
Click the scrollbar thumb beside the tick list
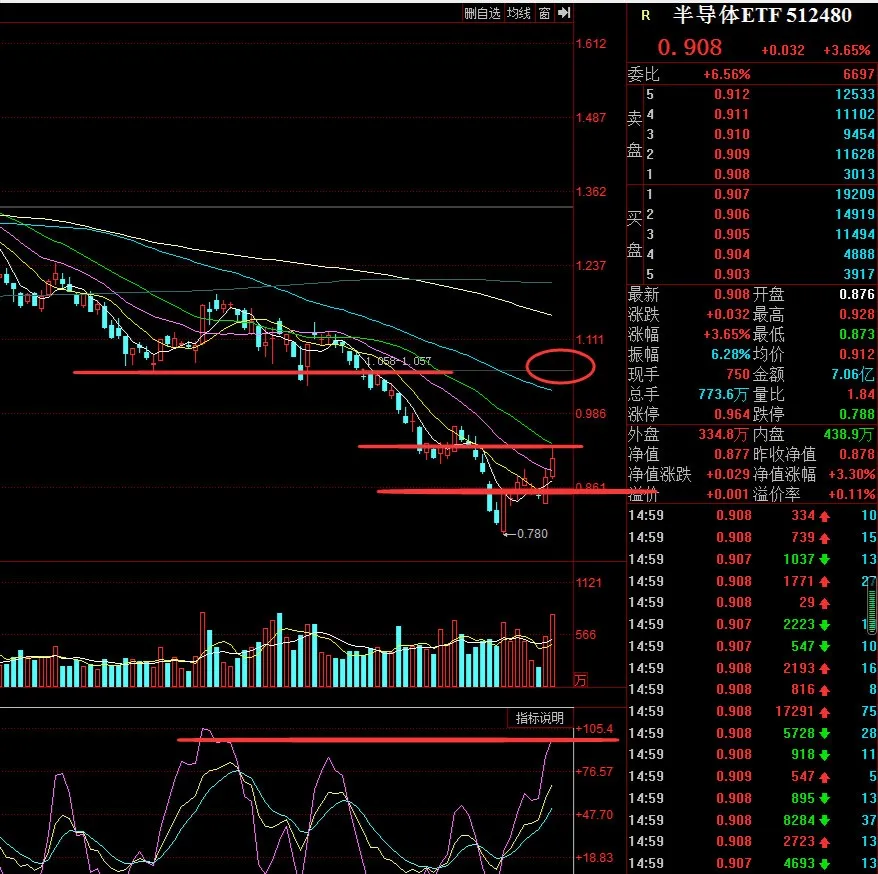pyautogui.click(x=872, y=604)
